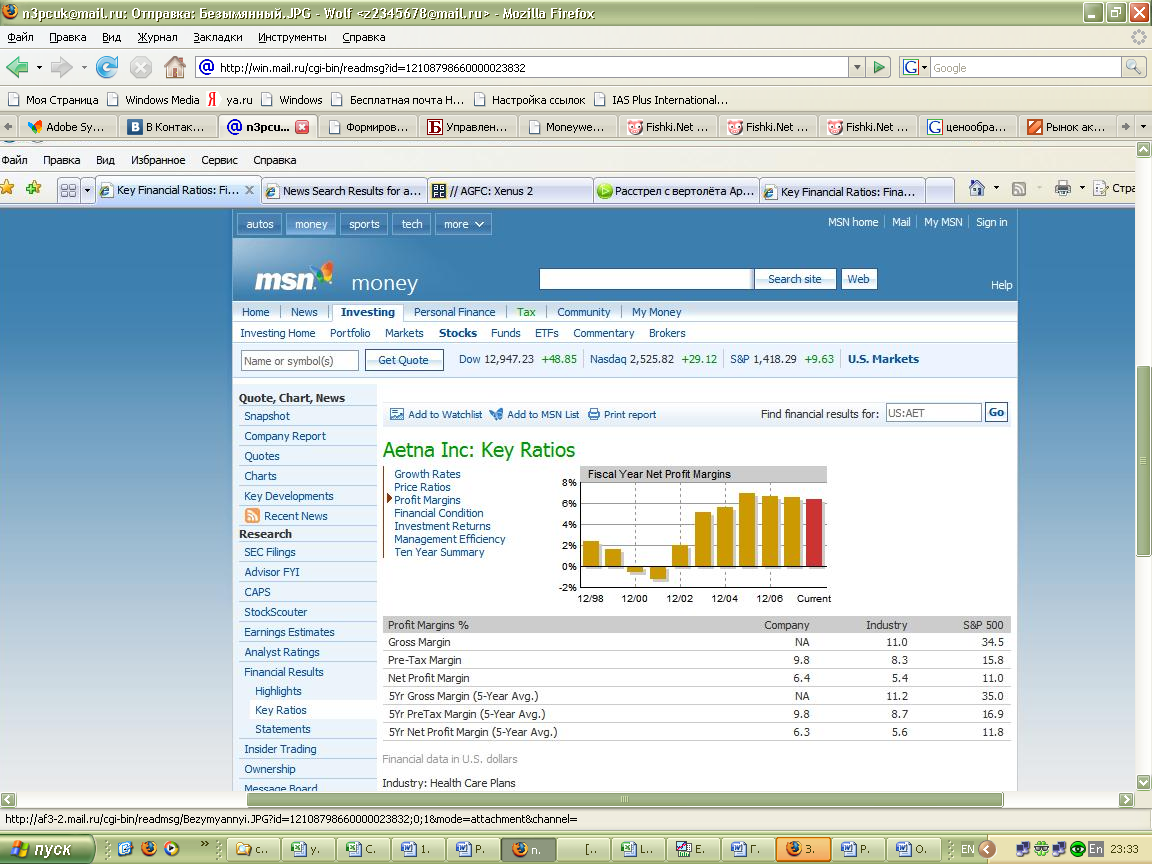
Task: Click the Get Quote button
Action: [403, 360]
